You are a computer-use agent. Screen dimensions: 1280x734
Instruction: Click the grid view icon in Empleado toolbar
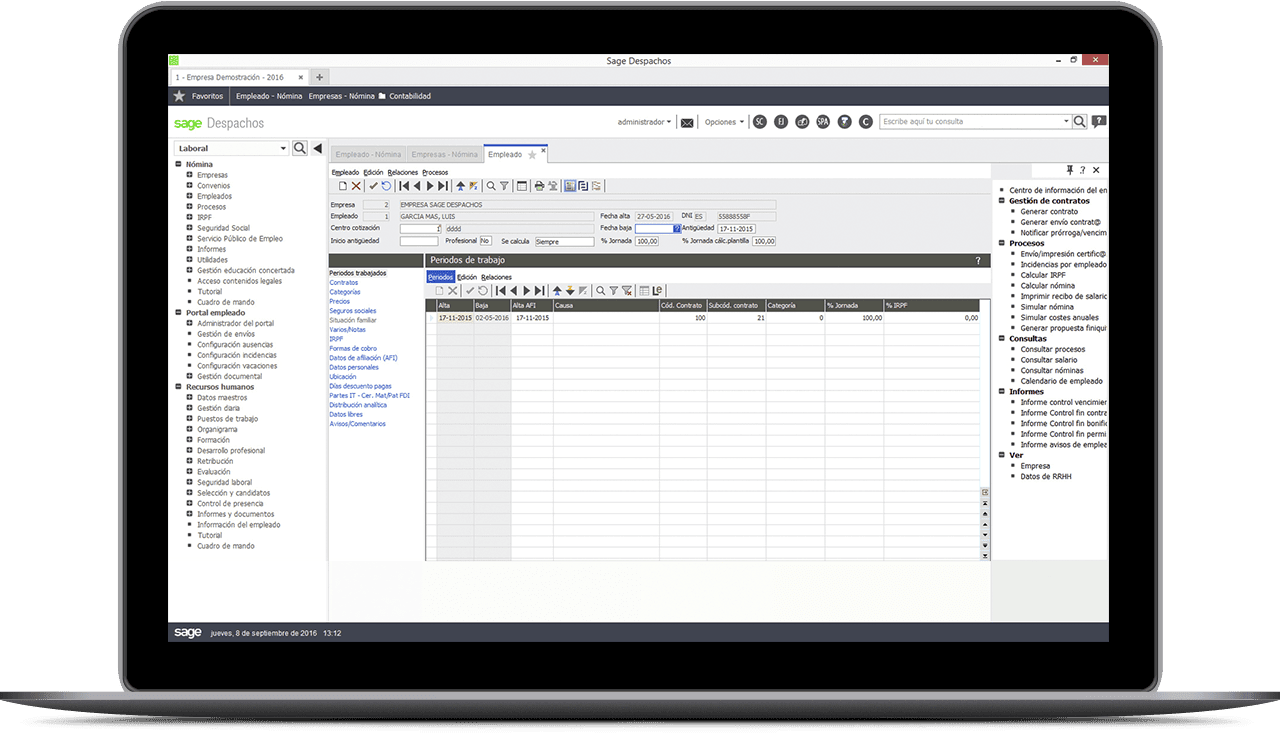point(522,186)
